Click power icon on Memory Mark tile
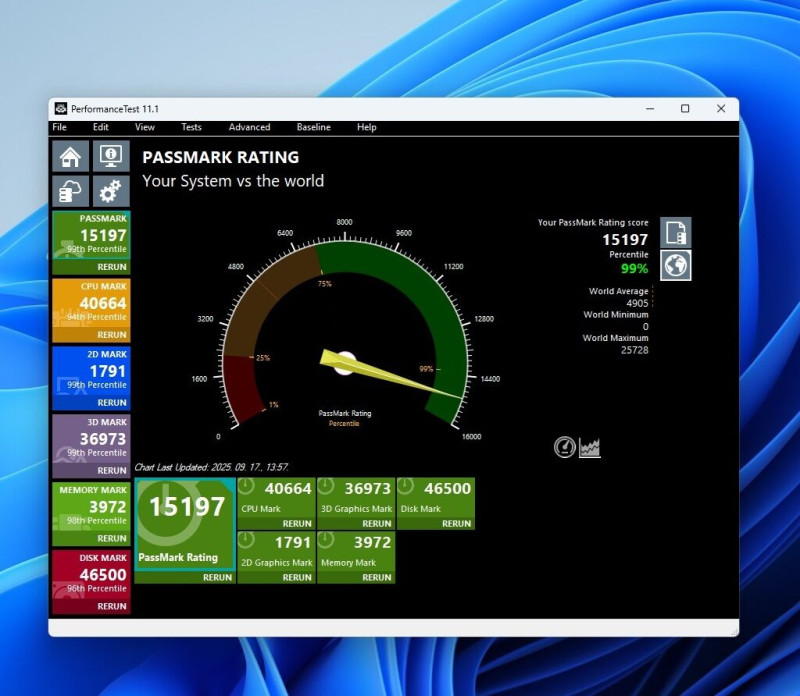 (326, 540)
